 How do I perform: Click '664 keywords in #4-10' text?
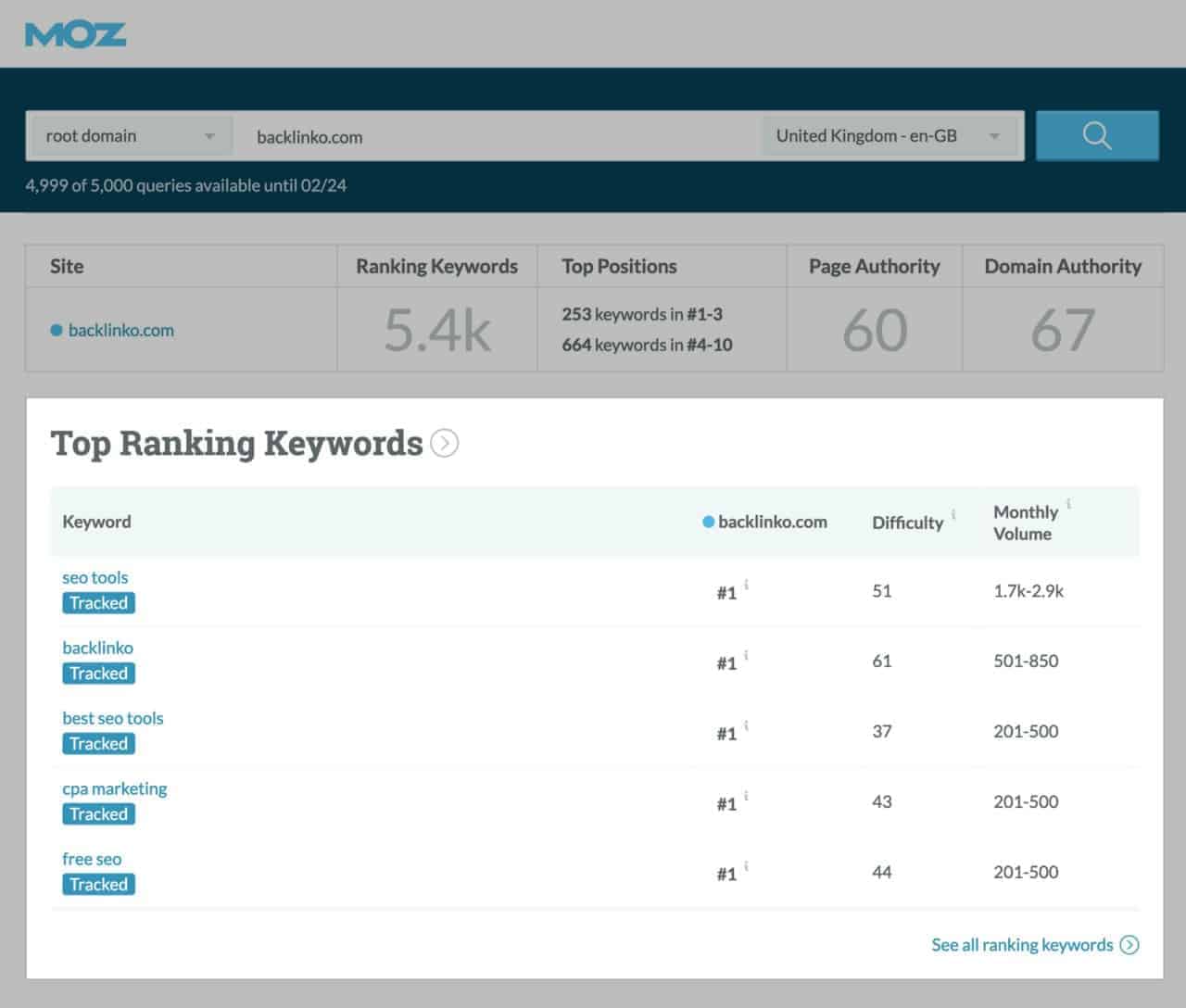(x=647, y=345)
